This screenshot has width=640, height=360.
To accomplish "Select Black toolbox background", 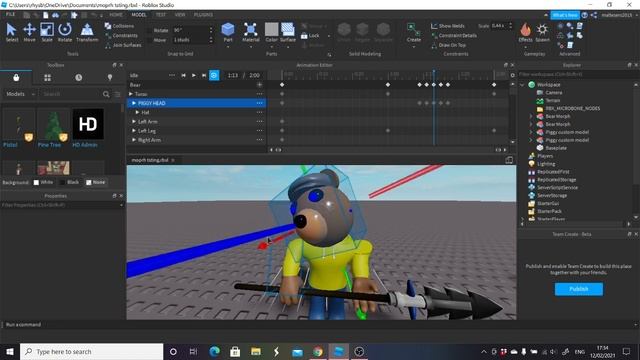I will [69, 182].
